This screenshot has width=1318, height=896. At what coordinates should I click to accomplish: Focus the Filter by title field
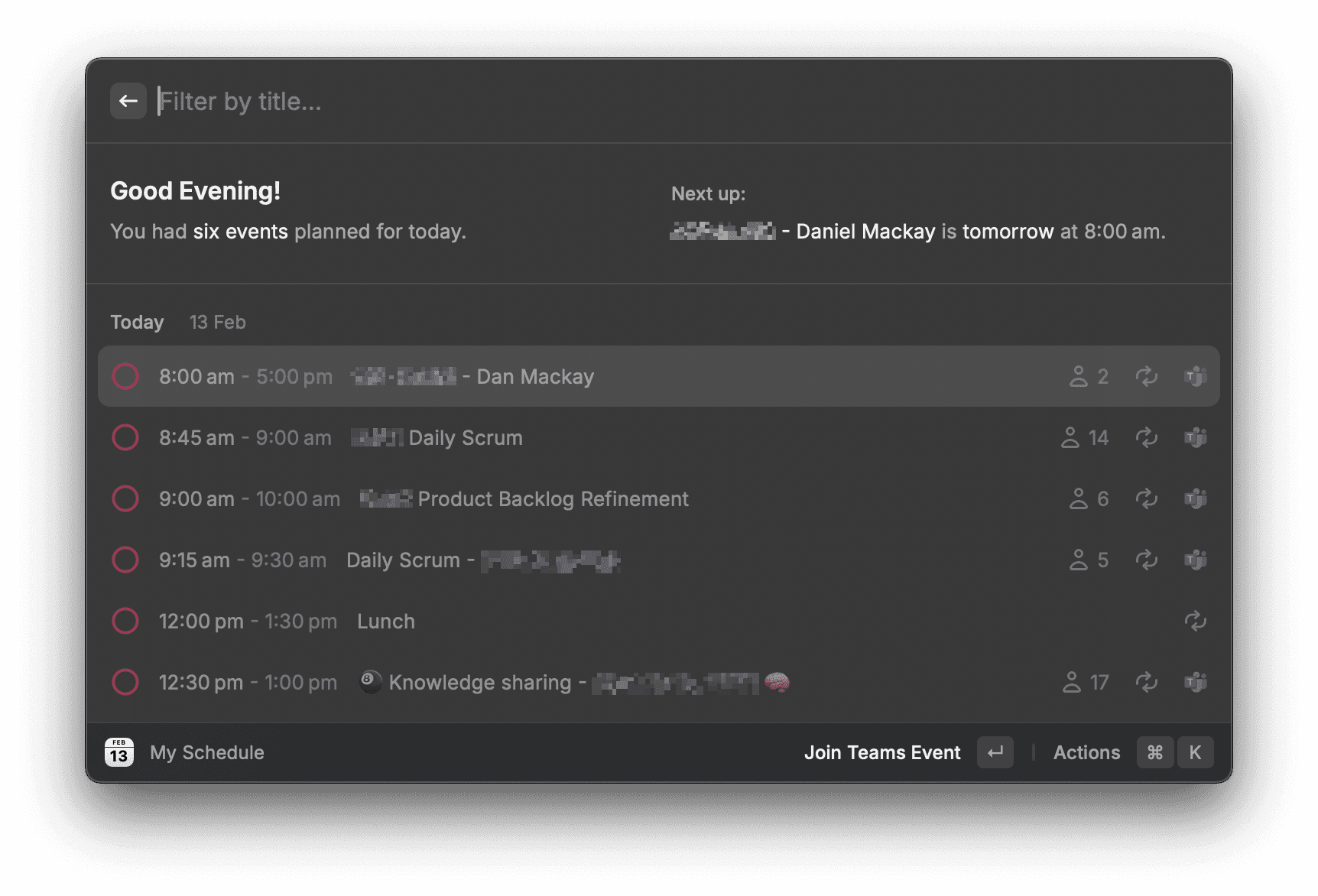[x=680, y=101]
